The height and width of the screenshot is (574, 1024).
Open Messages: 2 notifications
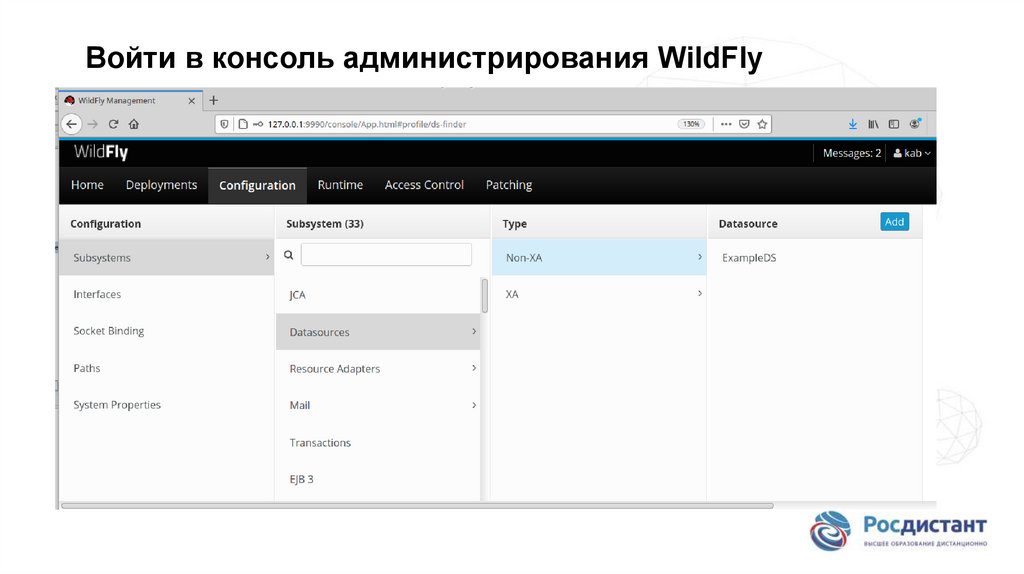(852, 153)
